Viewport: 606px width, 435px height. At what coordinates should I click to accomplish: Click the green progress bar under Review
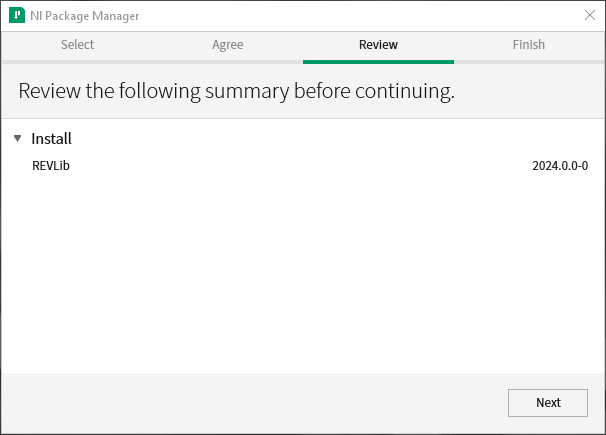click(378, 61)
